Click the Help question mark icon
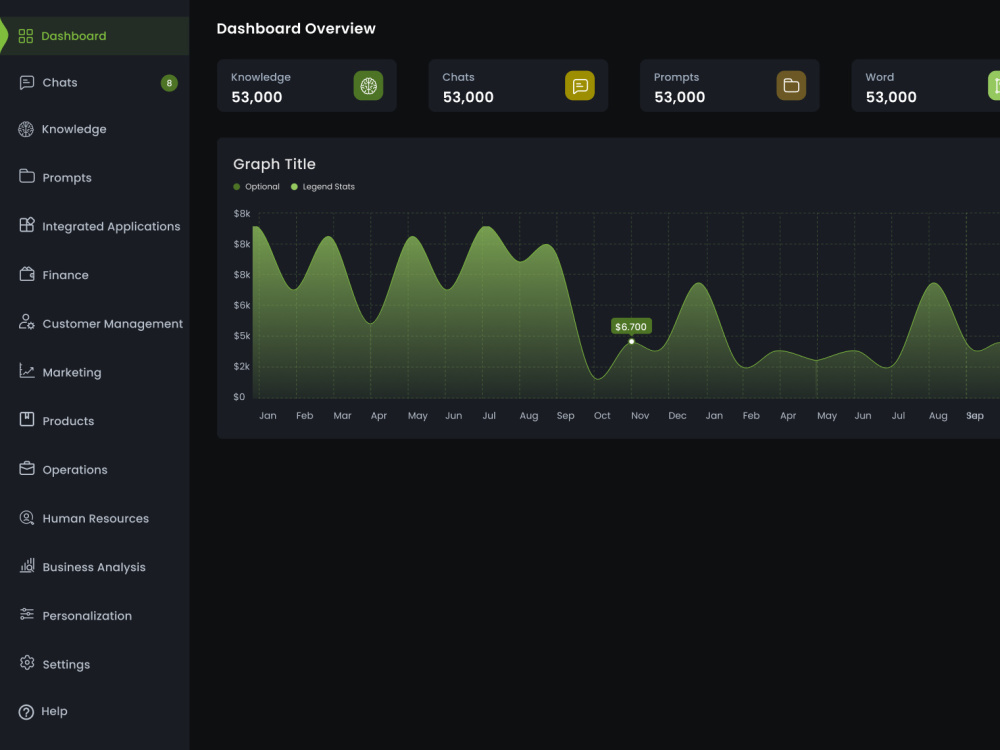The image size is (1000, 750). point(26,712)
